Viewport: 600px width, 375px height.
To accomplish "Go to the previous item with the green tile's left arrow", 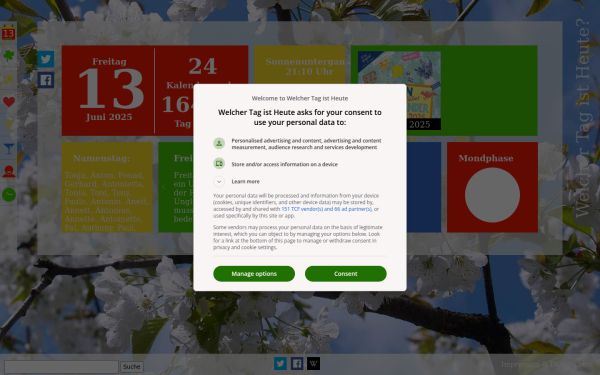I will coord(163,187).
